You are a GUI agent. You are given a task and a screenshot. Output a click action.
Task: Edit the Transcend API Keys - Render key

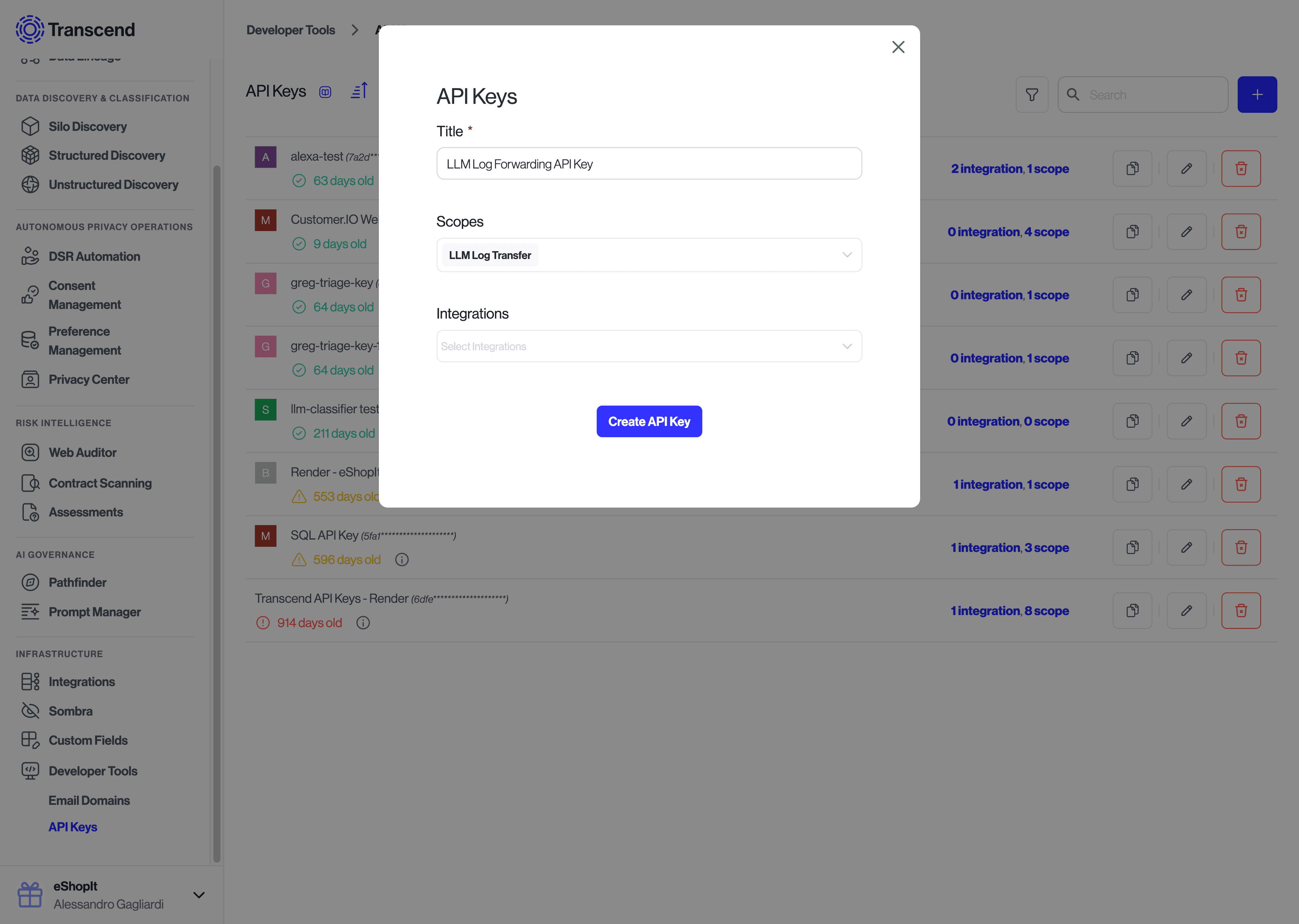tap(1187, 610)
